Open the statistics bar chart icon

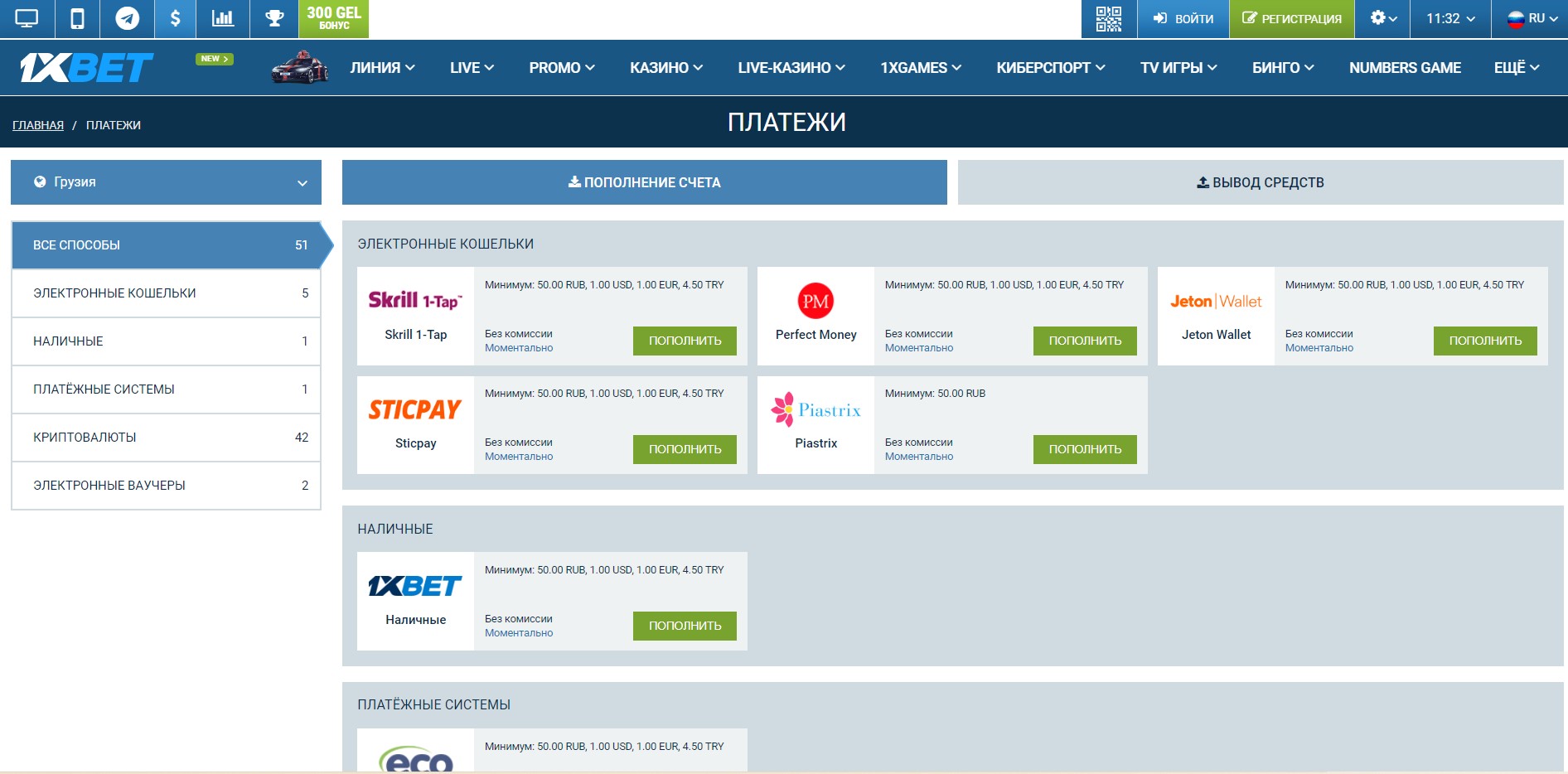222,18
